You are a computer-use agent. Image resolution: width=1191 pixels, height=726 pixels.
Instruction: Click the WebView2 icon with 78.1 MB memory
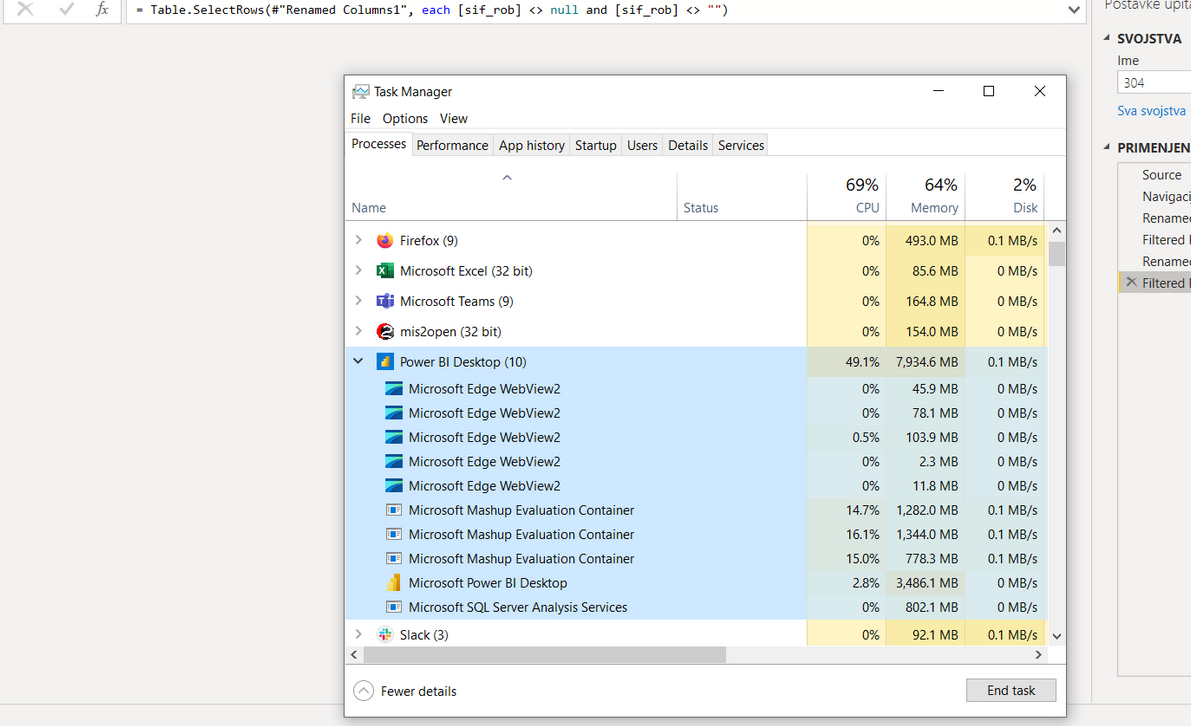[393, 413]
